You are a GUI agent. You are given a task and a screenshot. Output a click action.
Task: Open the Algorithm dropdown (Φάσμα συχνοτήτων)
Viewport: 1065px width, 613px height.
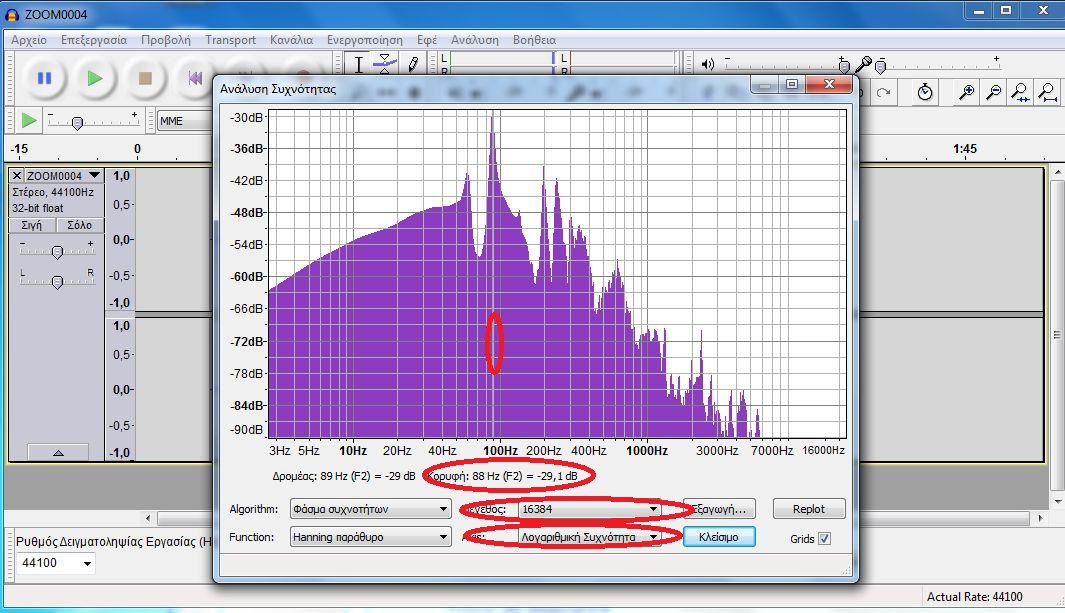(x=370, y=509)
